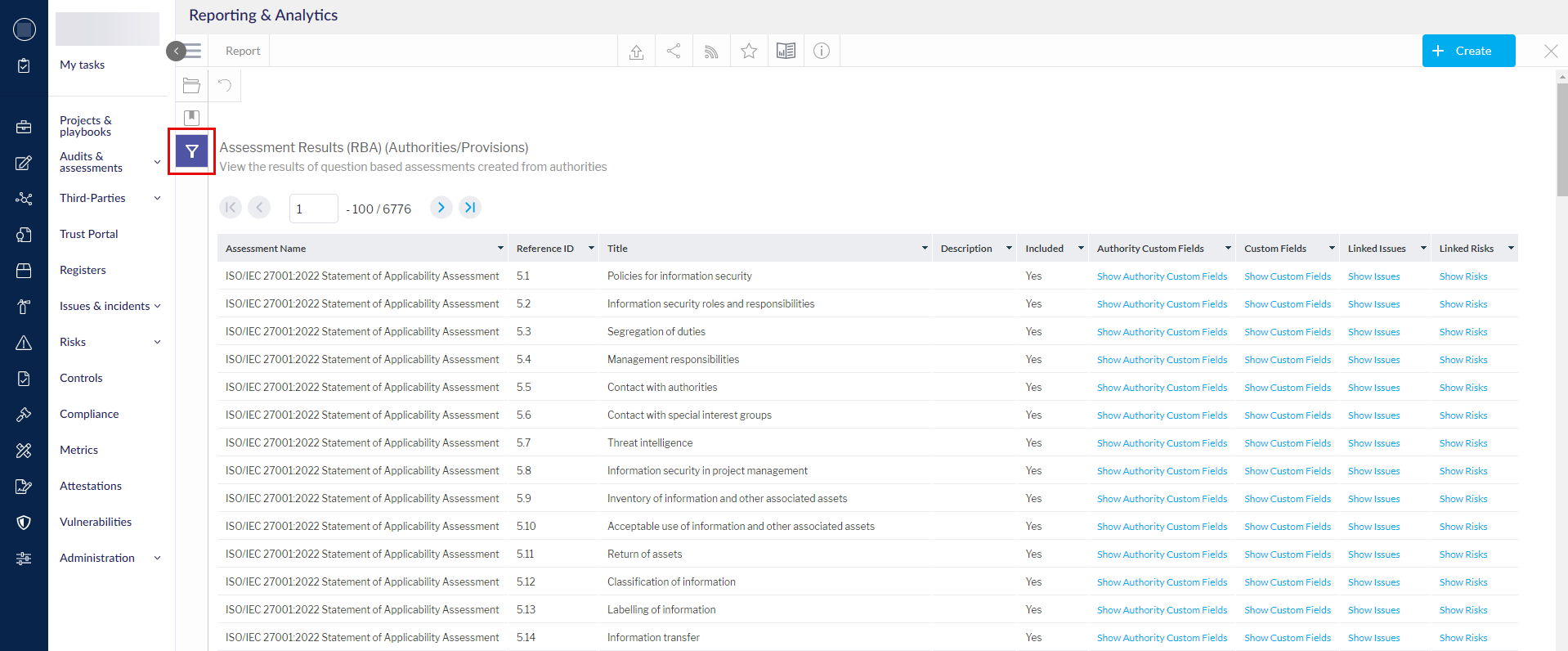Open Linked Risks column dropdown arrow
Screen dimensions: 1568x651
click(x=1511, y=249)
